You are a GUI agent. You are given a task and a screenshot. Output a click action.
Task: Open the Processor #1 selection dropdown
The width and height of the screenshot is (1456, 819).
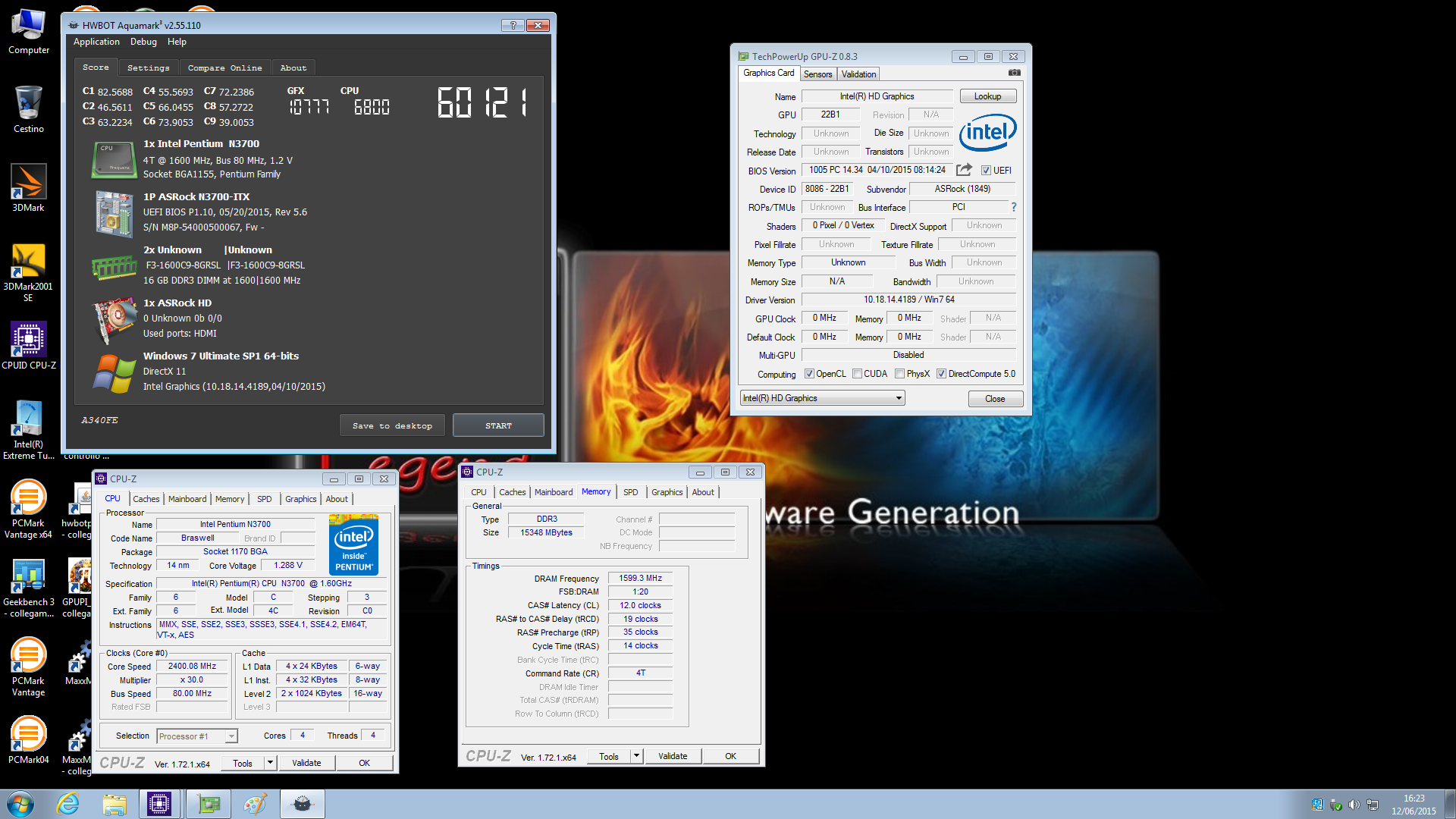click(x=197, y=736)
